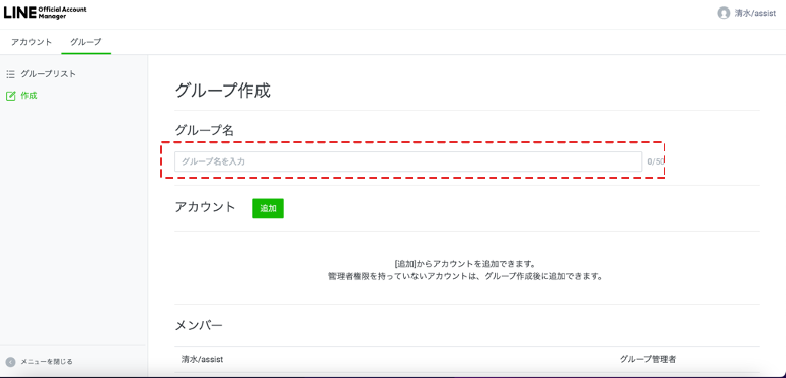Image resolution: width=786 pixels, height=378 pixels.
Task: Click the LINE Official Account Manager logo
Action: point(45,13)
